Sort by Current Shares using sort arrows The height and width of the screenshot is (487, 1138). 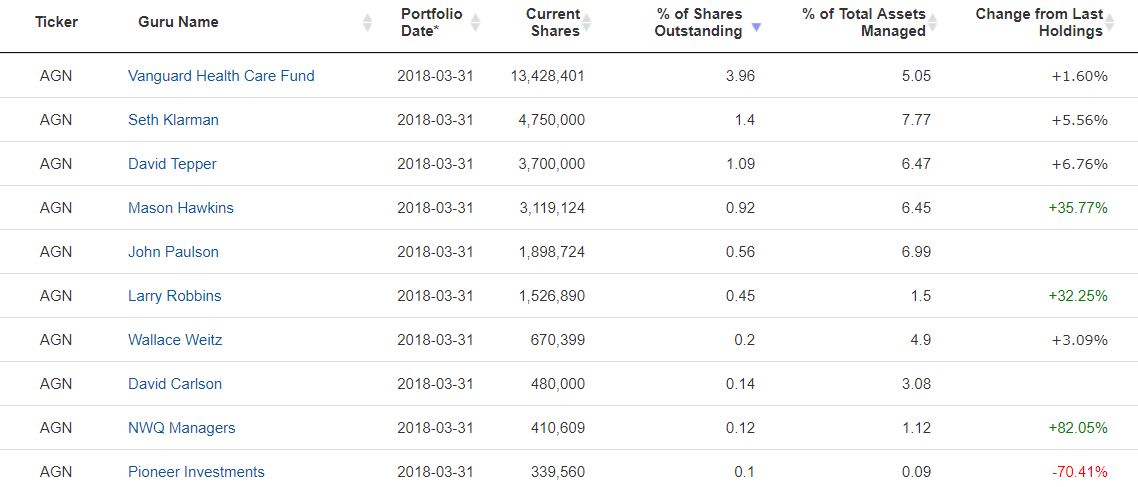[586, 22]
